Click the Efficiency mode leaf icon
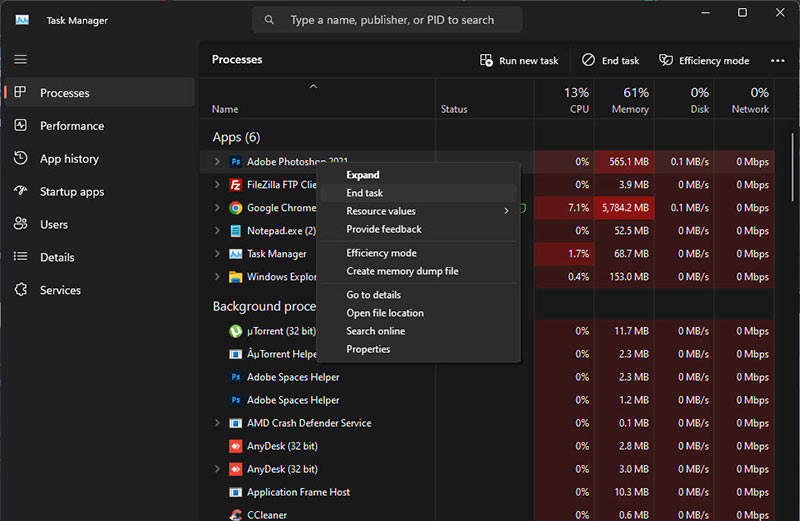 666,60
